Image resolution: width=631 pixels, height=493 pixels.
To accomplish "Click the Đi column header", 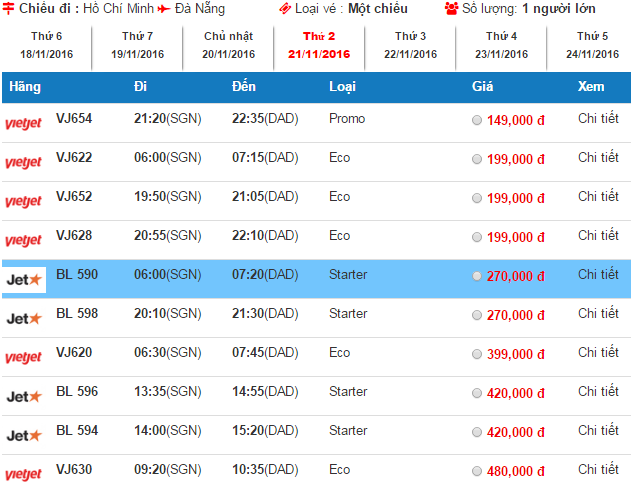I will click(x=140, y=86).
